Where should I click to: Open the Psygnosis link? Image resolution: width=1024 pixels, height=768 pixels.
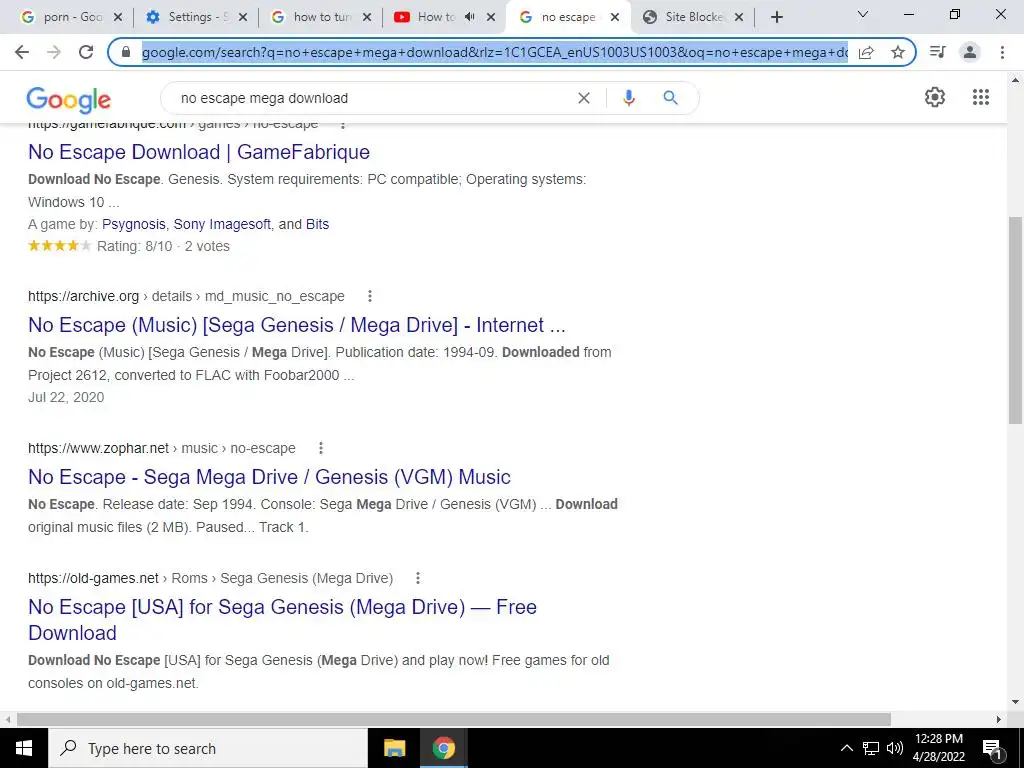134,224
